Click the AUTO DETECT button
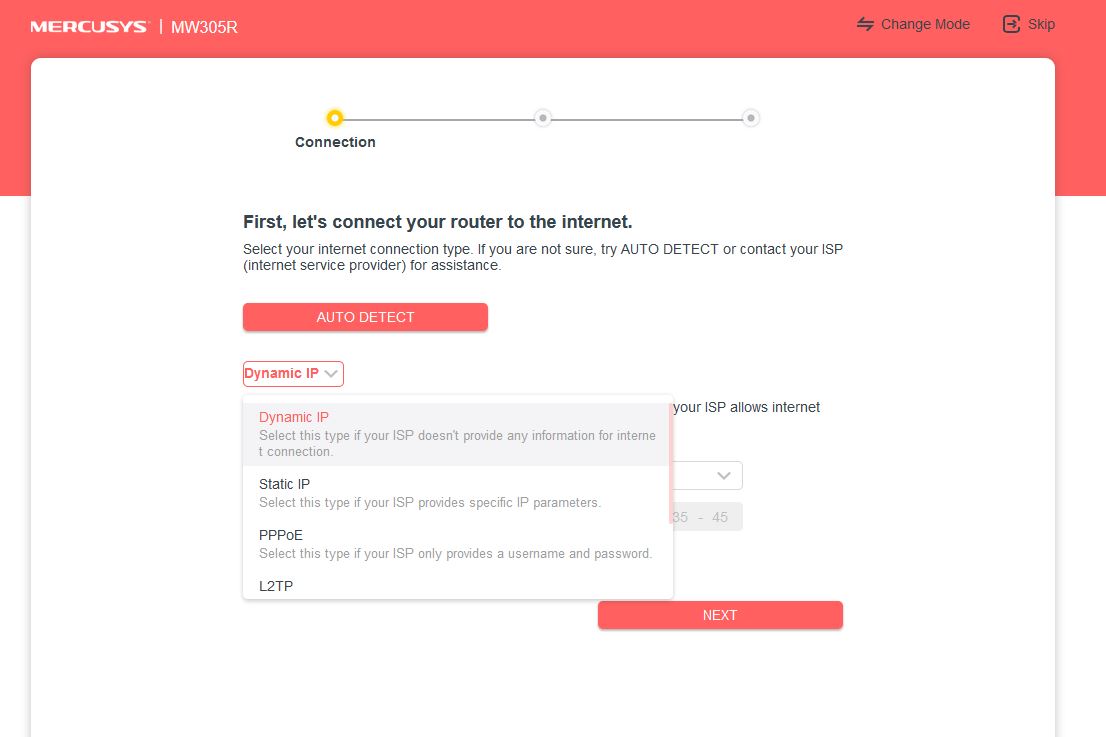This screenshot has width=1106, height=737. click(365, 317)
